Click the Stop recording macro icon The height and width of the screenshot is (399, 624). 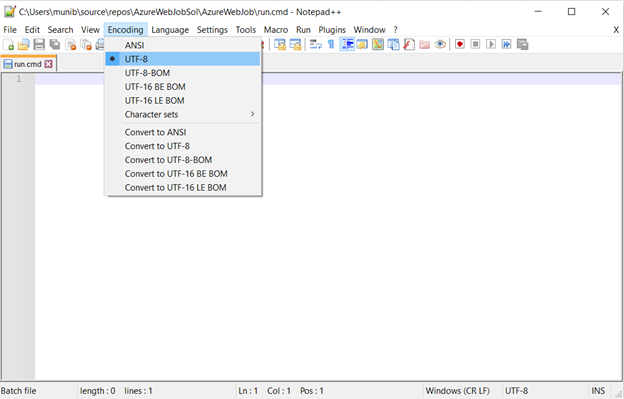(475, 45)
